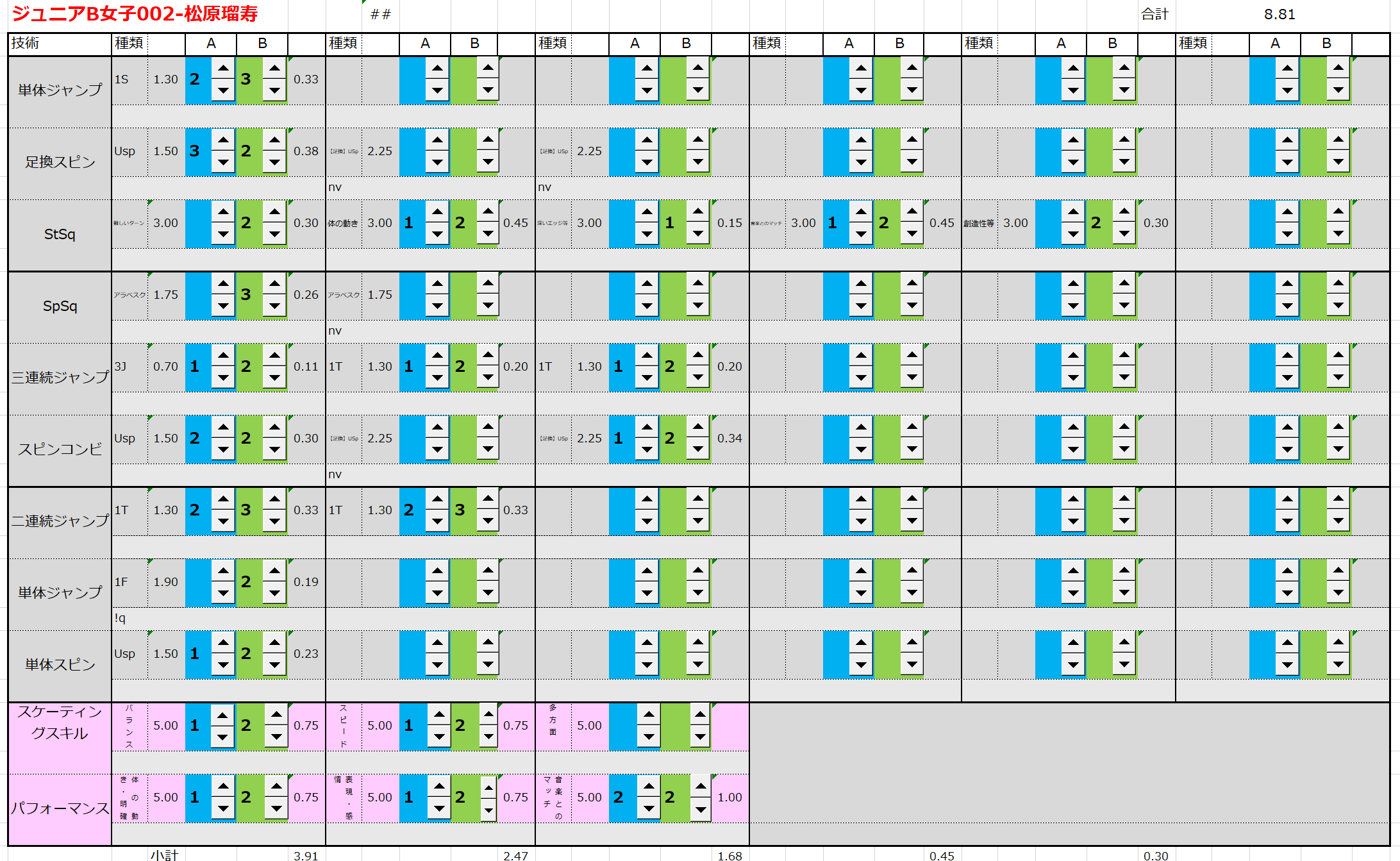Increase judge A score for バランス skating skill
Viewport: 1400px width, 861px height.
click(222, 715)
